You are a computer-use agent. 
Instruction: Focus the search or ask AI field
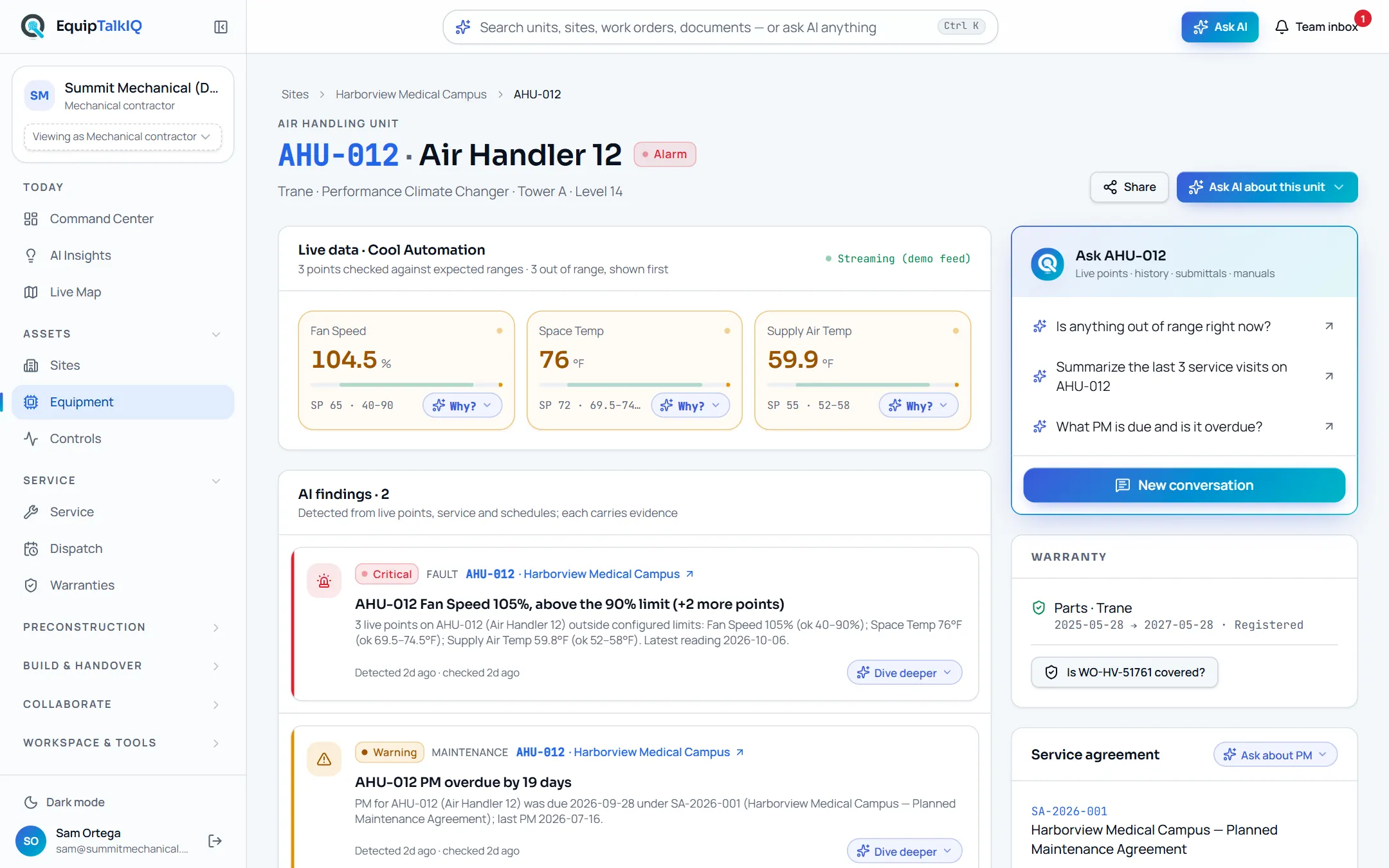pos(720,27)
